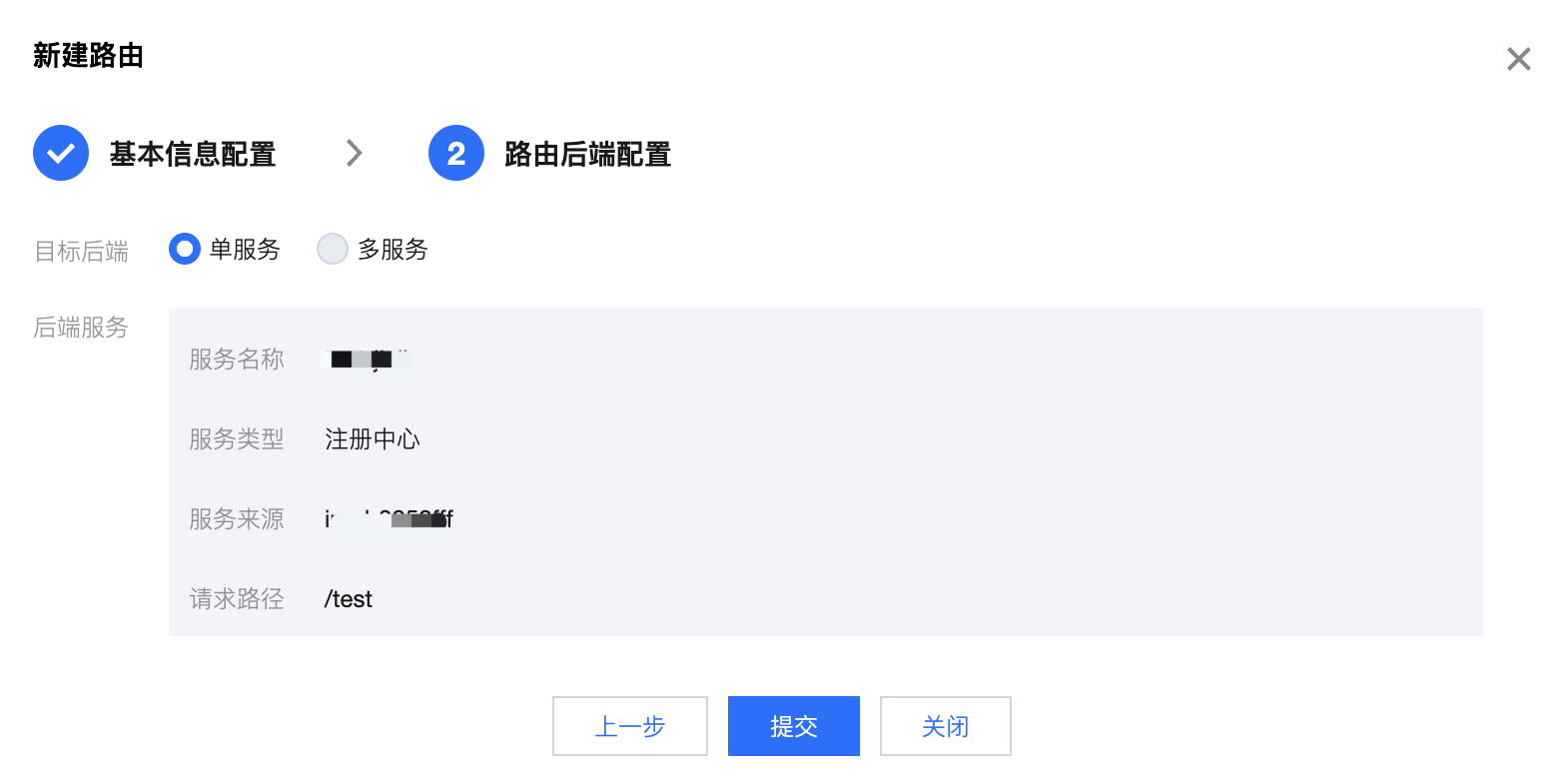The height and width of the screenshot is (783, 1568).
Task: Click the blue checkmark step-one icon
Action: [61, 153]
